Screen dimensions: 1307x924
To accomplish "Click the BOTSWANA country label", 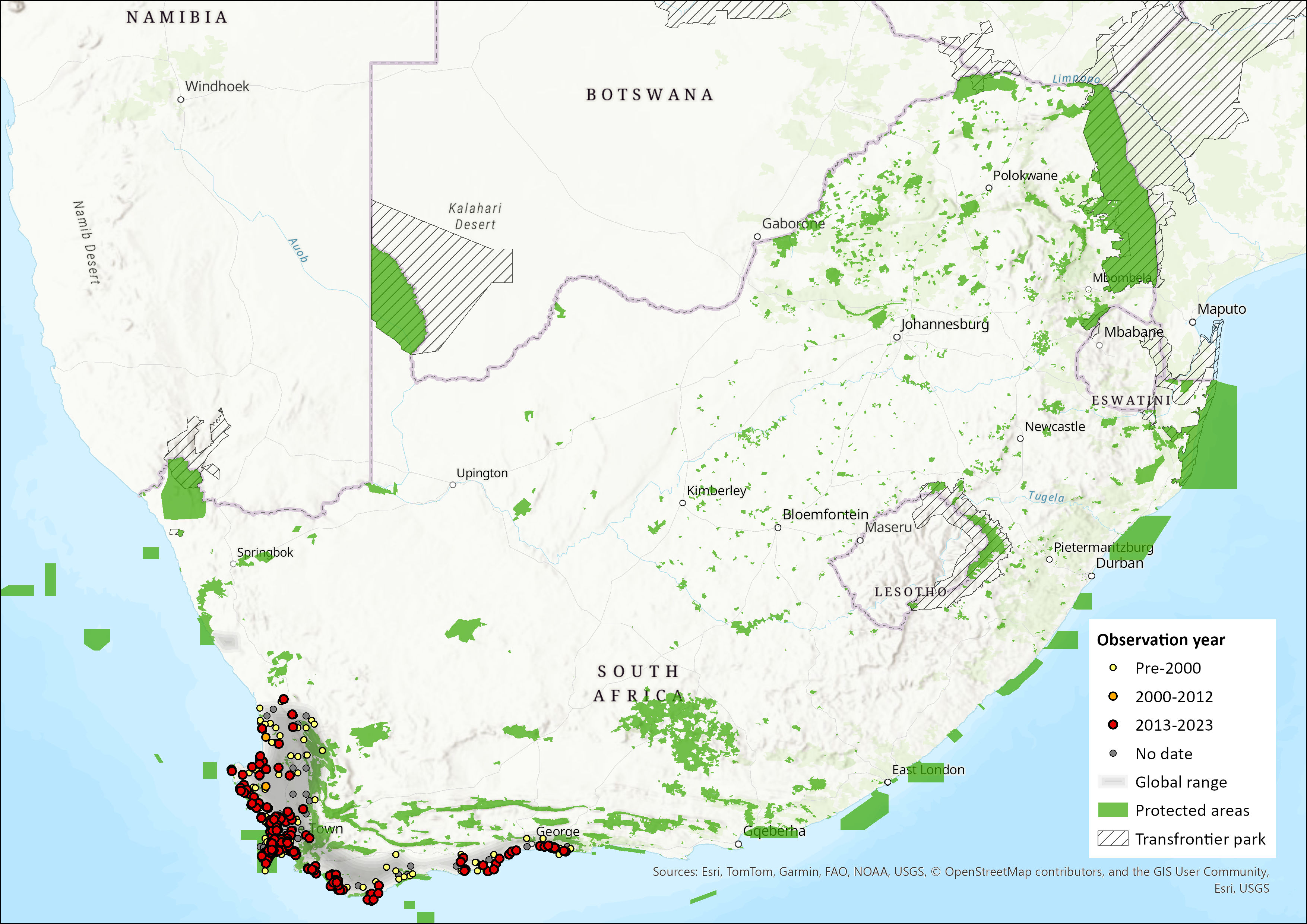I will pyautogui.click(x=649, y=95).
